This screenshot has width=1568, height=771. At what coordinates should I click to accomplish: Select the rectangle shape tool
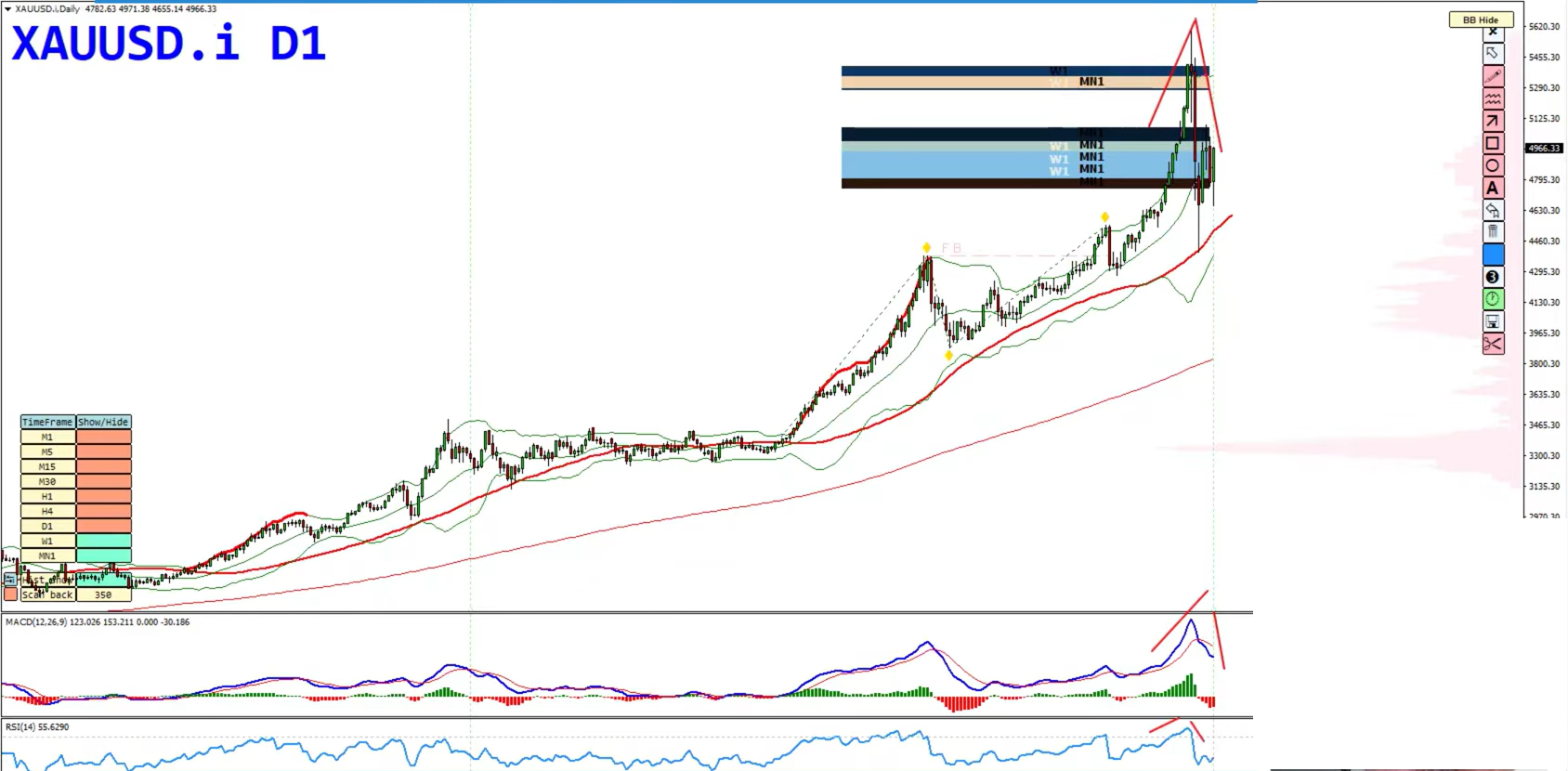click(x=1493, y=143)
